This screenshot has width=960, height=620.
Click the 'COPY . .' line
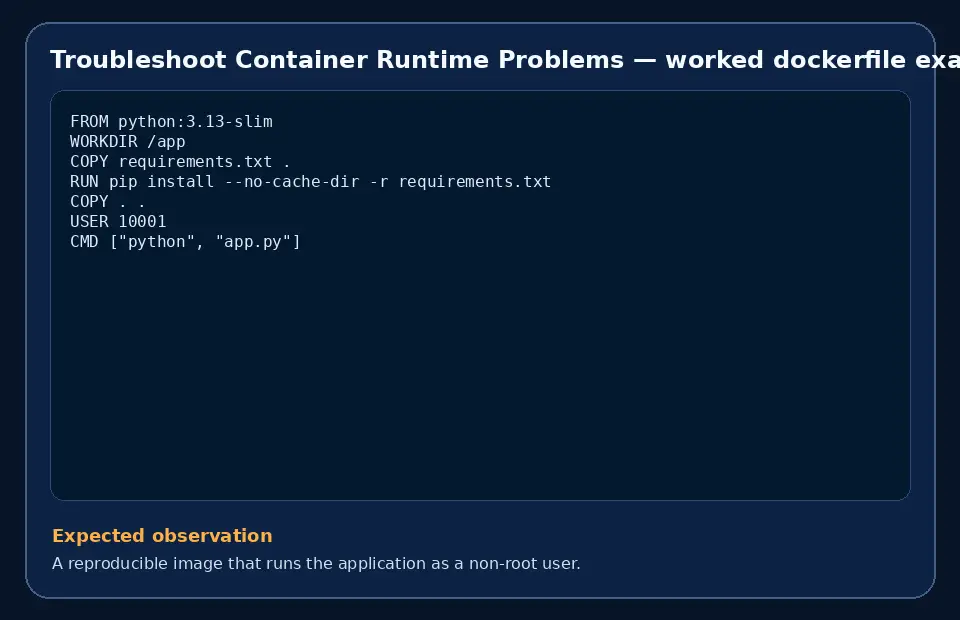pyautogui.click(x=108, y=201)
